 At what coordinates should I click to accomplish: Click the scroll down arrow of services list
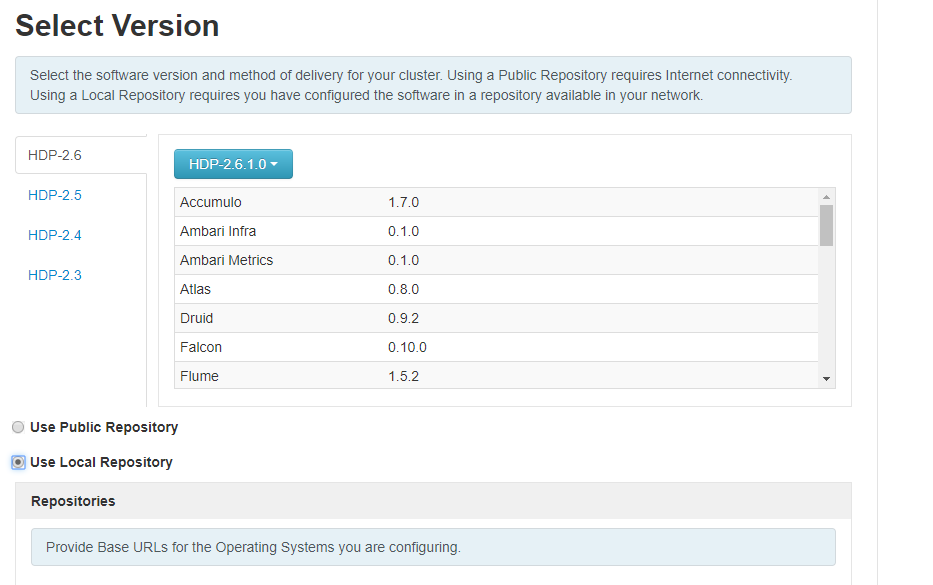(826, 378)
